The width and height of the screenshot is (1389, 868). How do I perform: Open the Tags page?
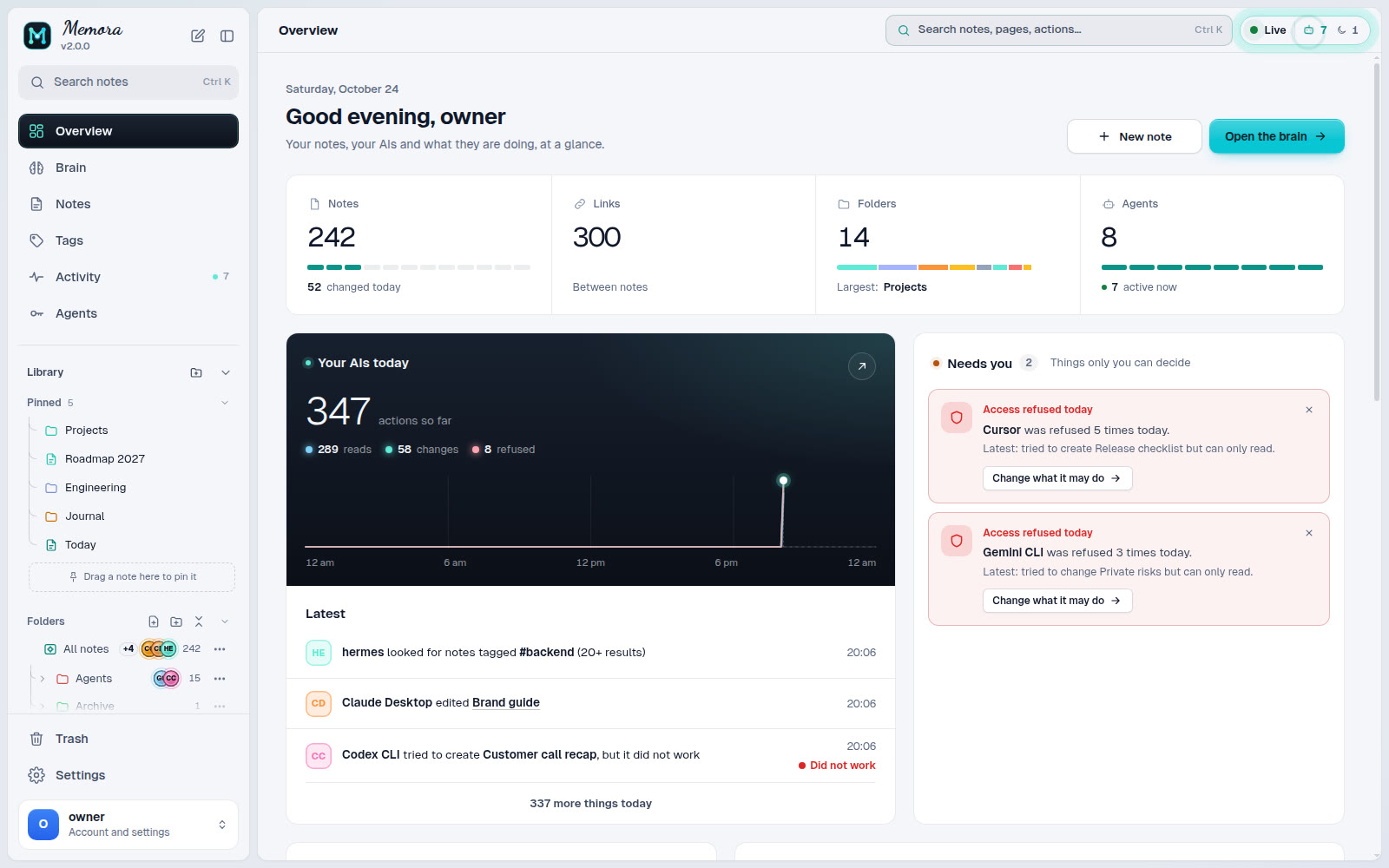128,240
